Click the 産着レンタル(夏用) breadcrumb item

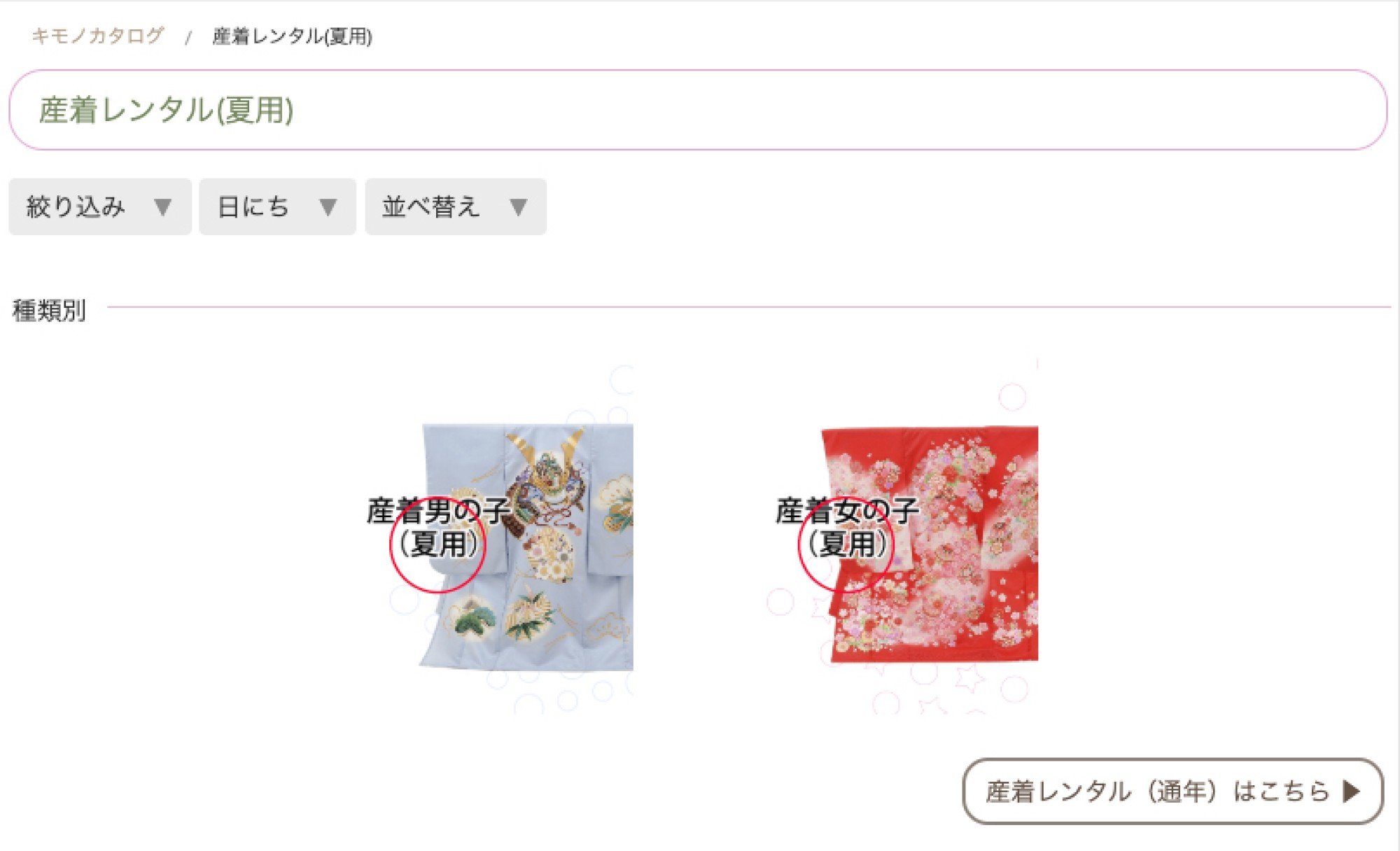point(292,36)
